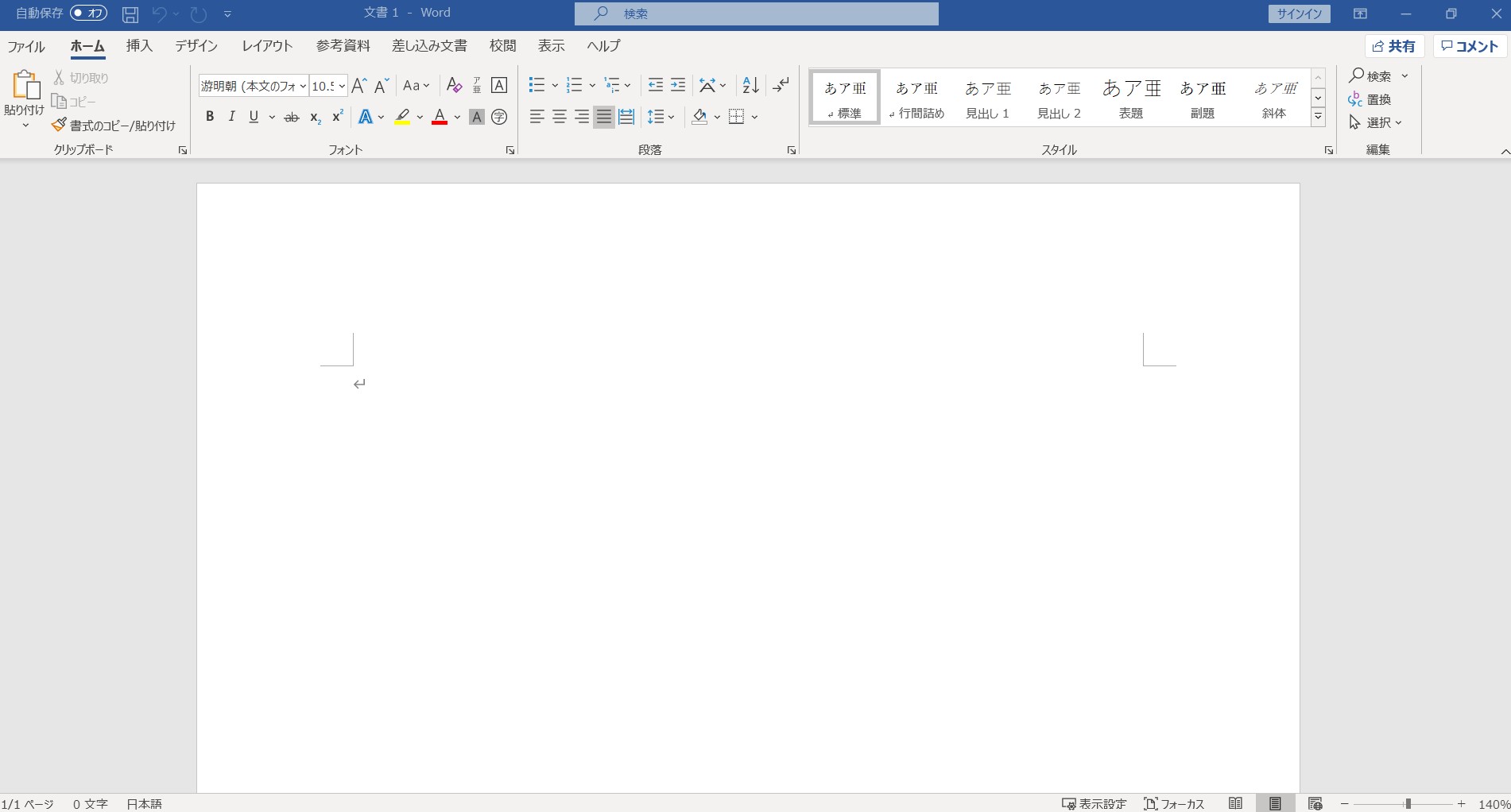Open the Select (選択) dropdown
Screen dimensions: 1511x812
1376,122
